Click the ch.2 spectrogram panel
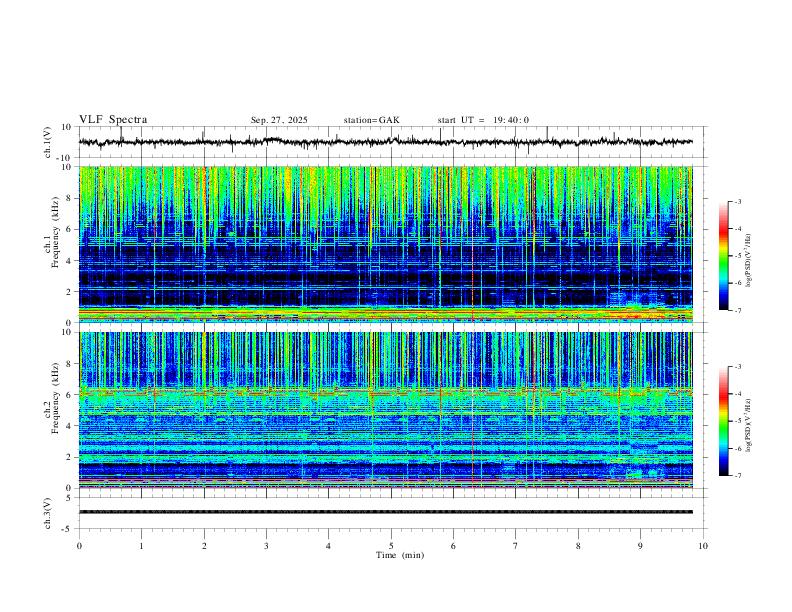The image size is (792, 612). [x=386, y=410]
